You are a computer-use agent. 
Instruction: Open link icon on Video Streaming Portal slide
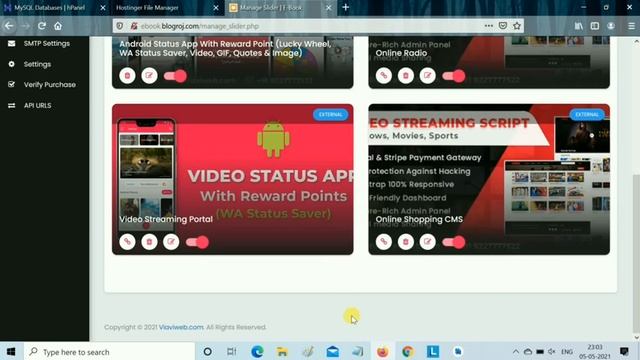(127, 242)
